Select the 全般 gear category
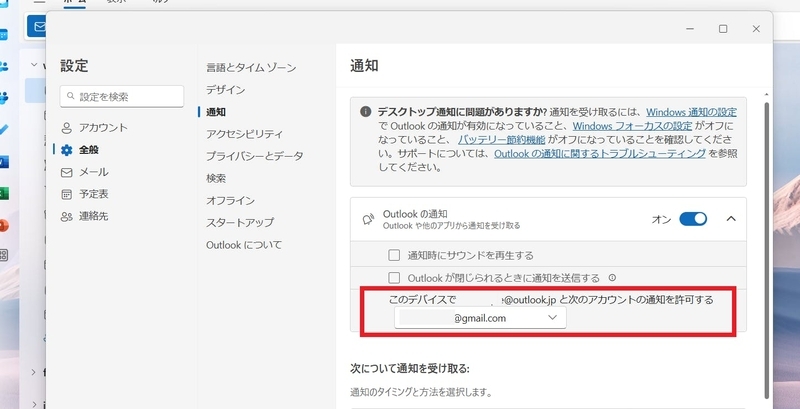The width and height of the screenshot is (800, 409). coord(80,150)
